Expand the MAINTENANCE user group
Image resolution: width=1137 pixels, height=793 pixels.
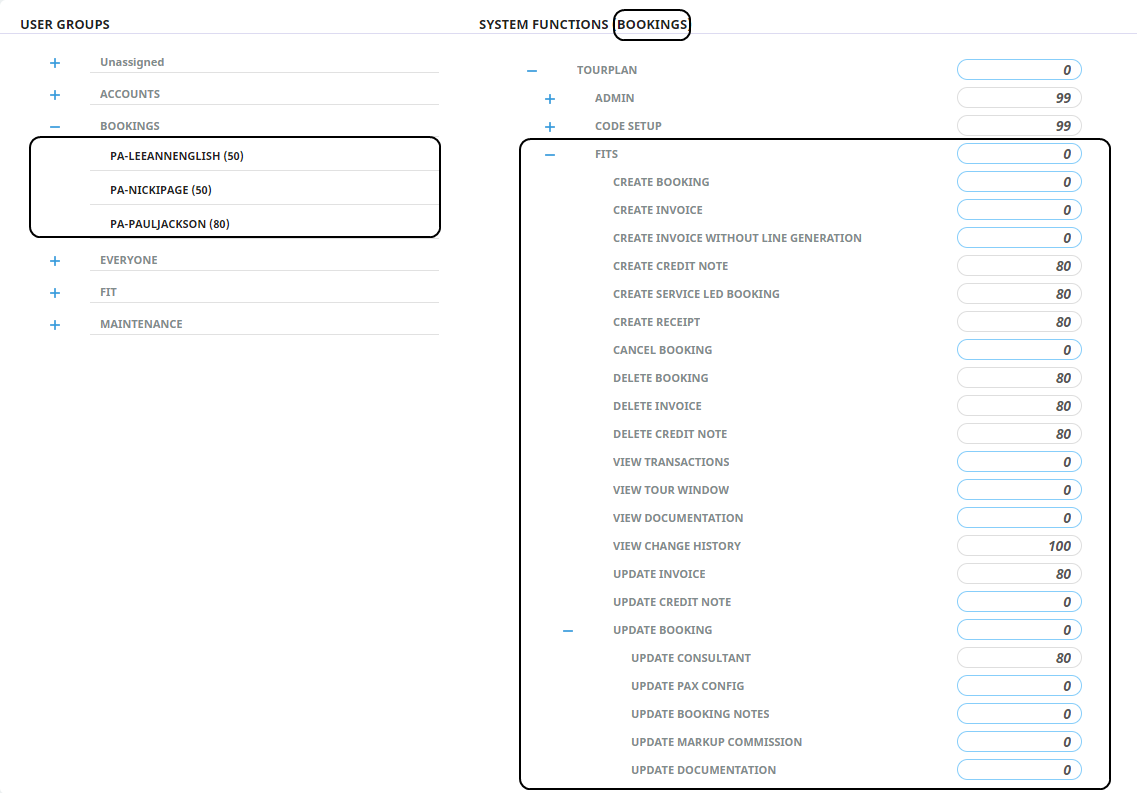click(x=55, y=325)
